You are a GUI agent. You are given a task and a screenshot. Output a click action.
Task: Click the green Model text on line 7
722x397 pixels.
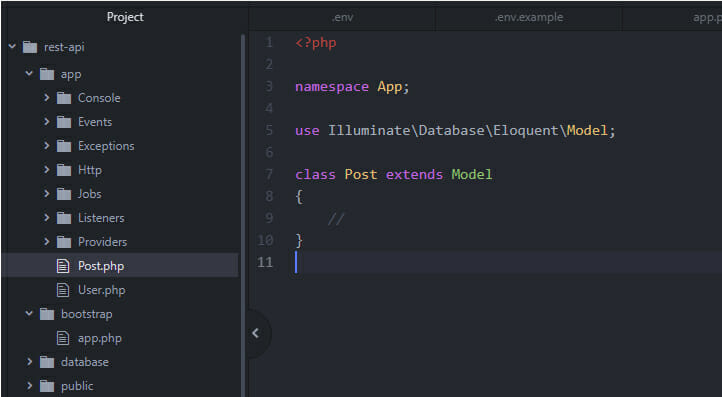pos(472,175)
